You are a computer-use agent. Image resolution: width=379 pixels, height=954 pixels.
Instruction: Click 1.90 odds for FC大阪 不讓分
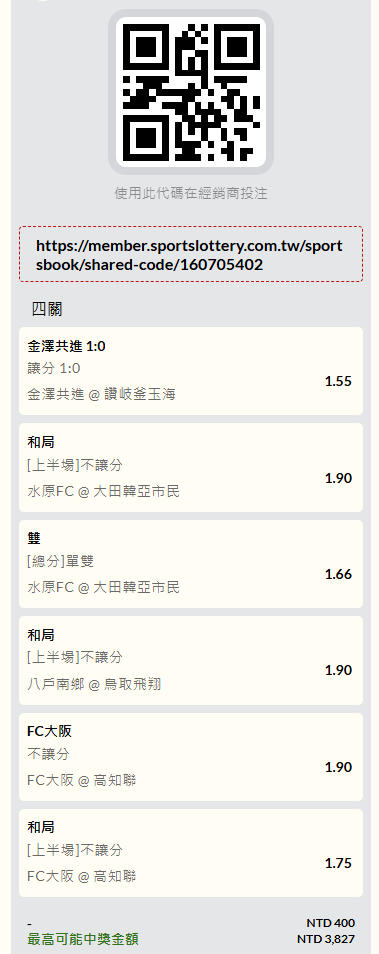point(338,767)
